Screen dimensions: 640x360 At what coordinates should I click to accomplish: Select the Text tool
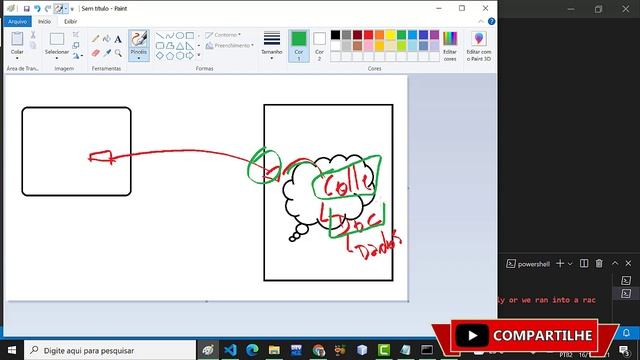click(118, 39)
